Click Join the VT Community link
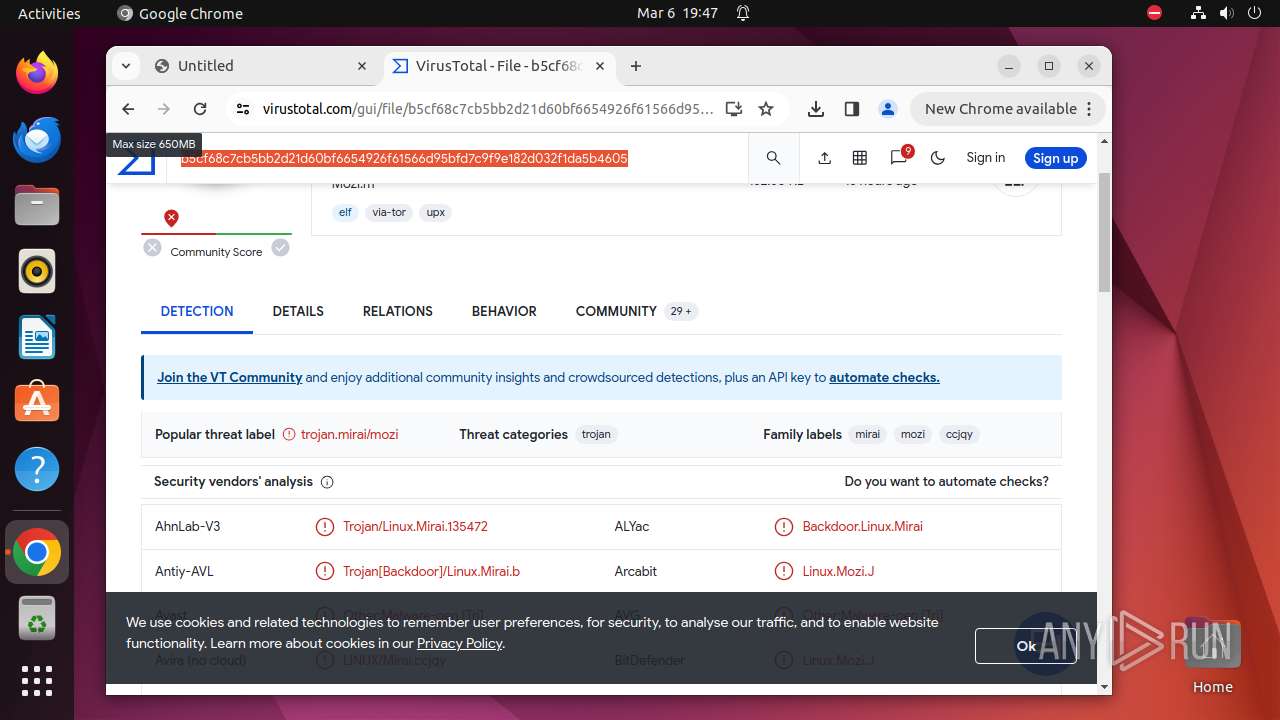This screenshot has width=1280, height=720. [230, 378]
